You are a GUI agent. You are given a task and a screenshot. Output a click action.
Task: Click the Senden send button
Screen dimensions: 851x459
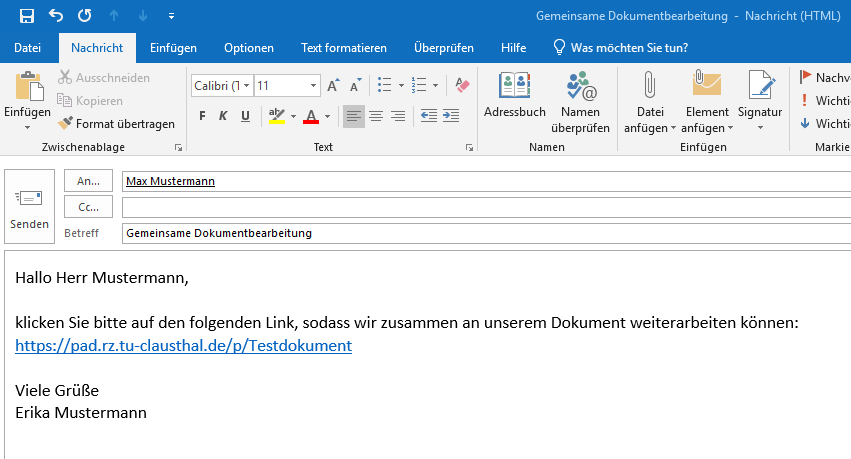[29, 208]
